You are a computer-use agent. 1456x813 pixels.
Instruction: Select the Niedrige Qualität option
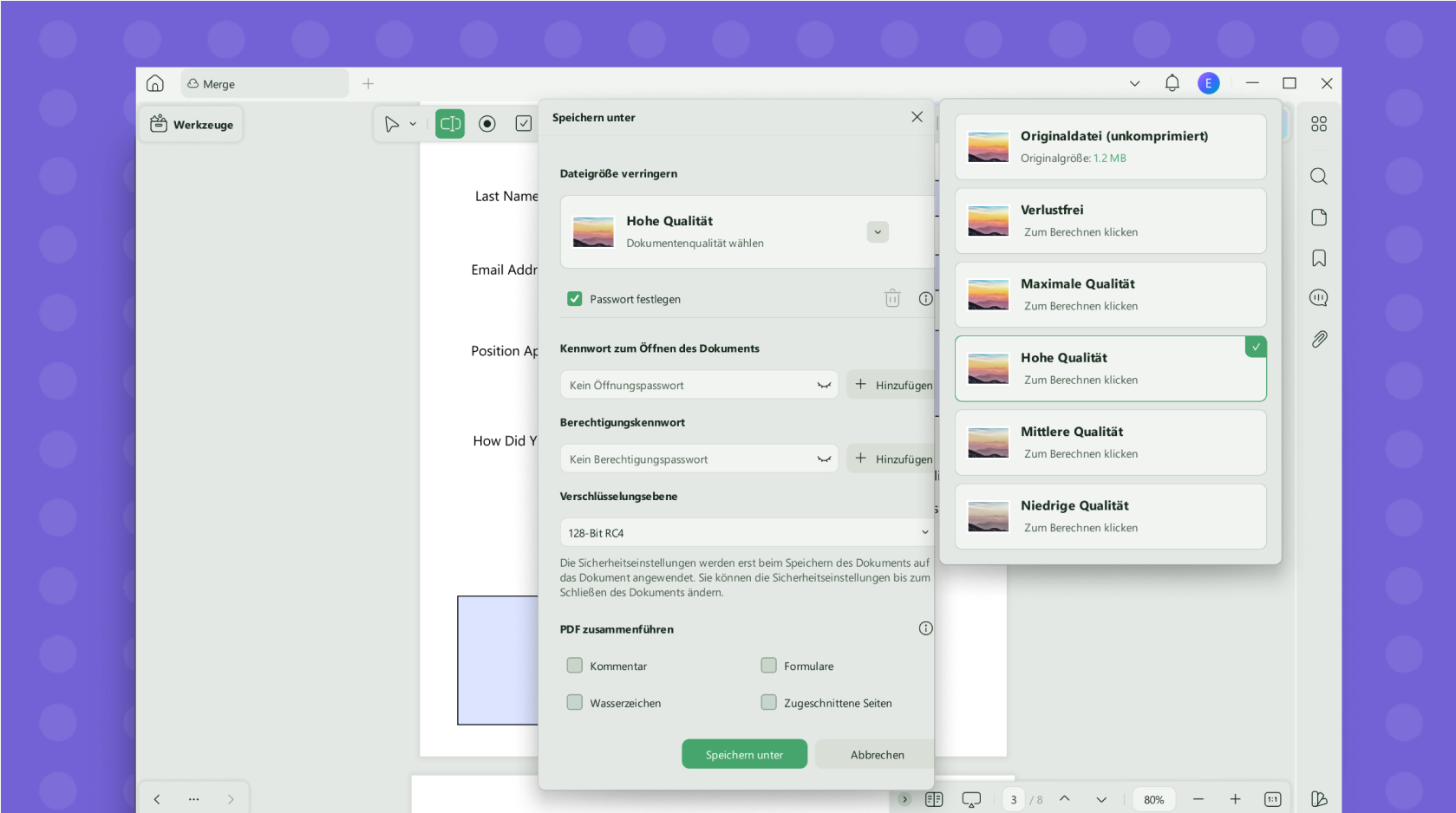coord(1110,517)
